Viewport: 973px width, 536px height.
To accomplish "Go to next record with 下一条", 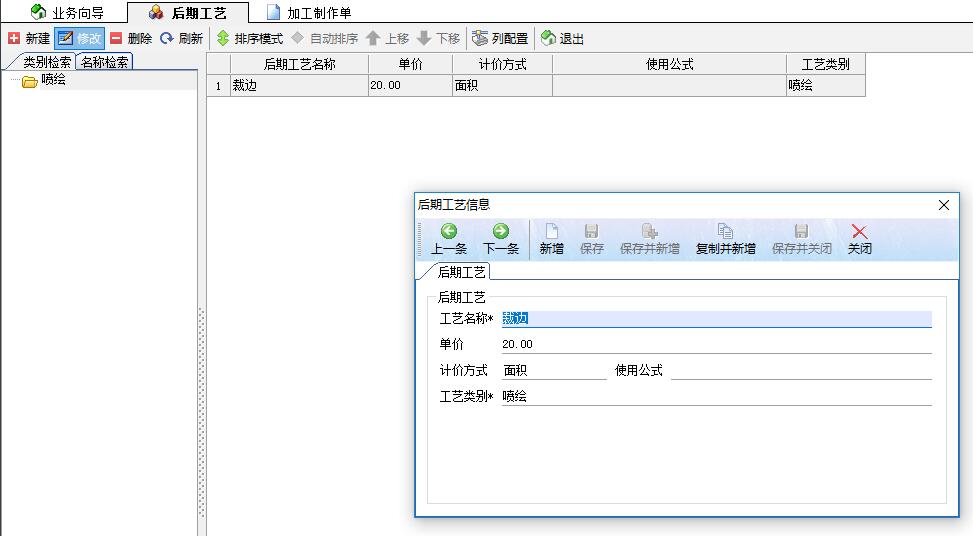I will tap(501, 239).
